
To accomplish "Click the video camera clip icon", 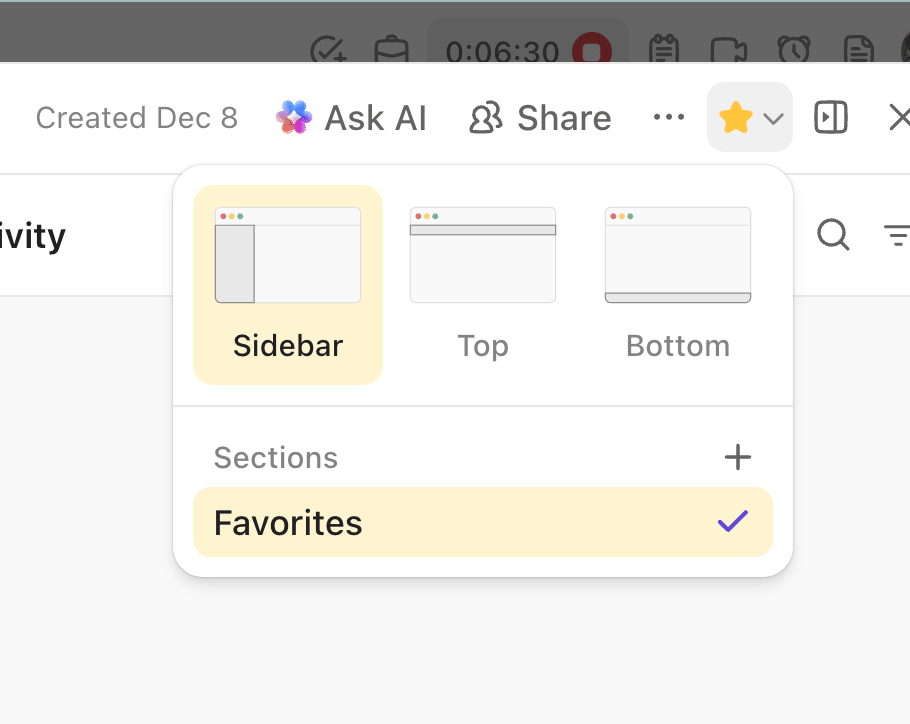I will click(x=727, y=50).
